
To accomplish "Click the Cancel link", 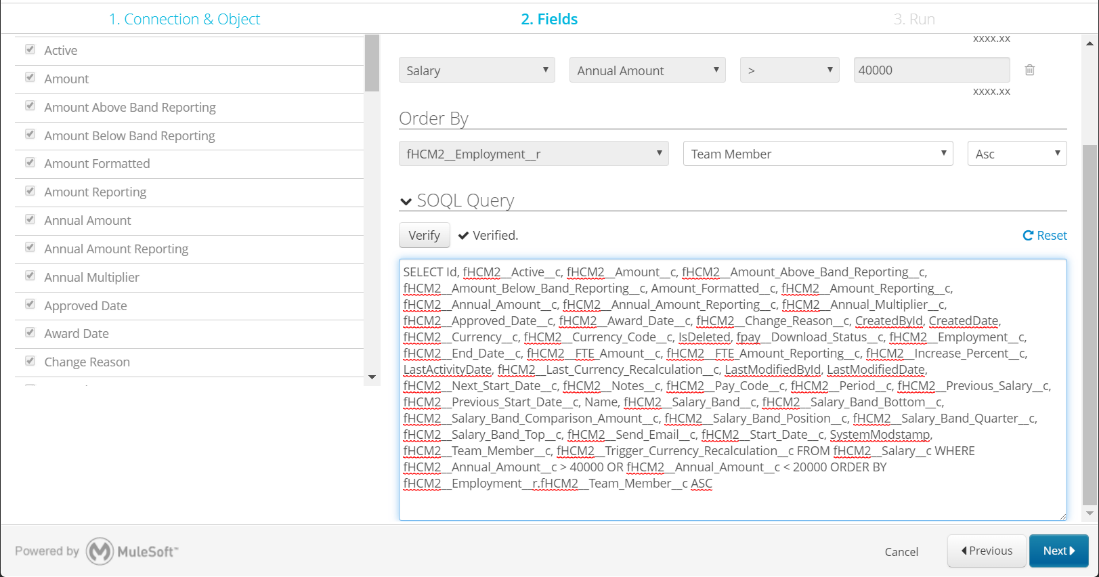I will click(901, 552).
